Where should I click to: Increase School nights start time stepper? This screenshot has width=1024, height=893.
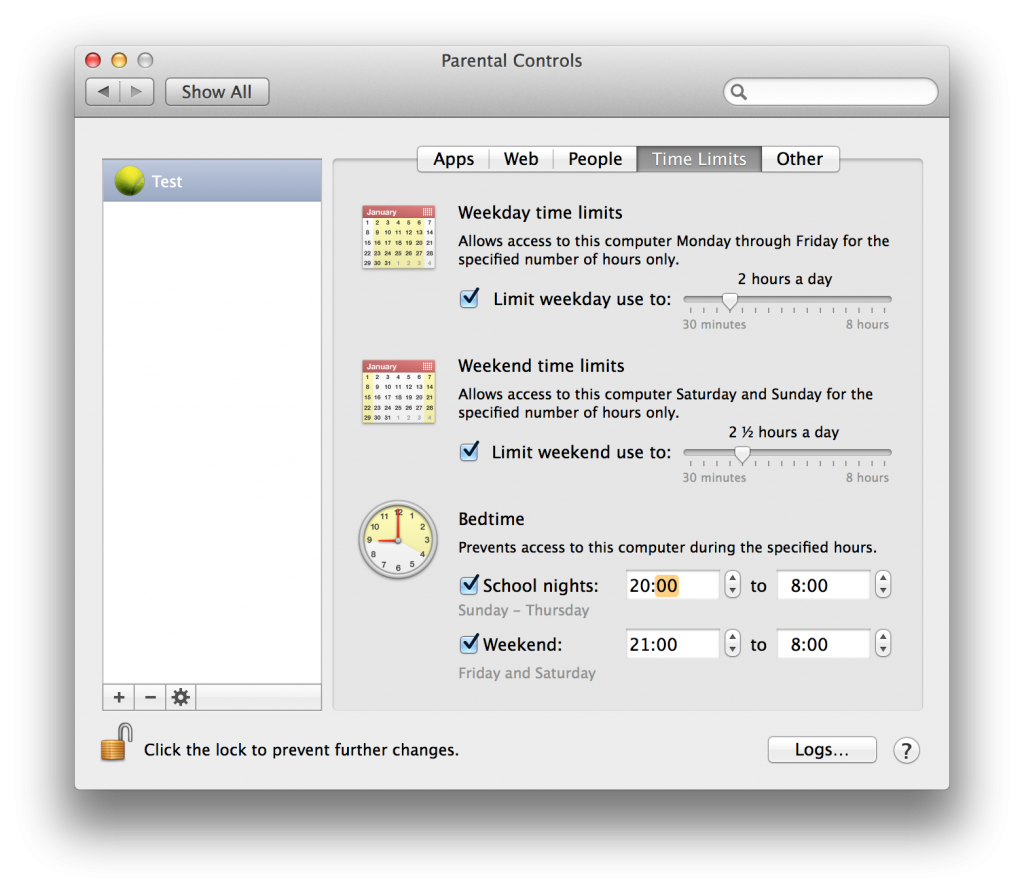733,578
